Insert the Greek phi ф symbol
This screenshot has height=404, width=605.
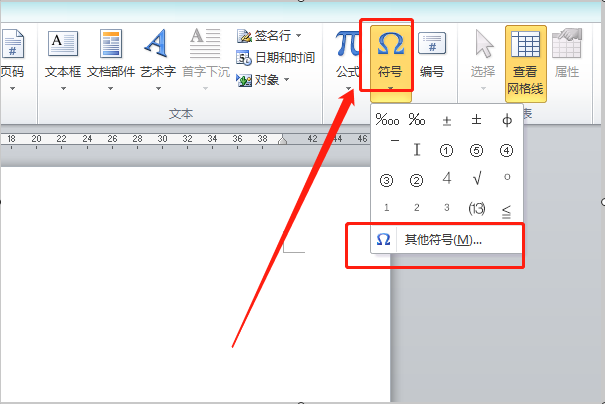pos(507,120)
